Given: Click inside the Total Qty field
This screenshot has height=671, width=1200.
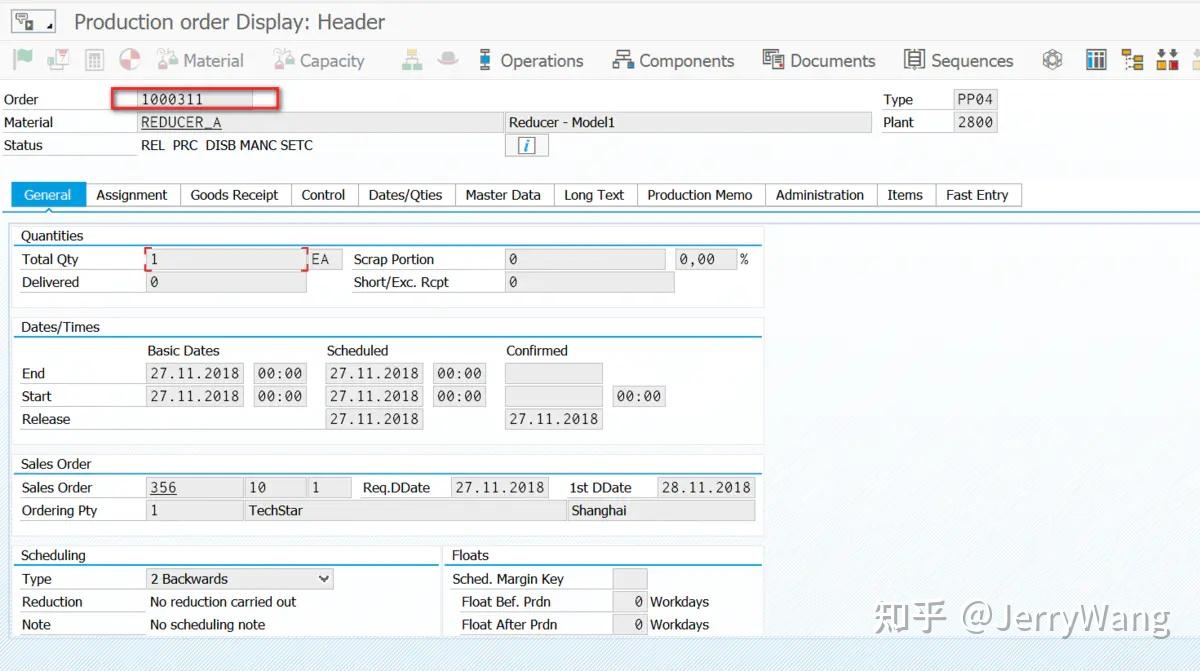Looking at the screenshot, I should pos(225,258).
